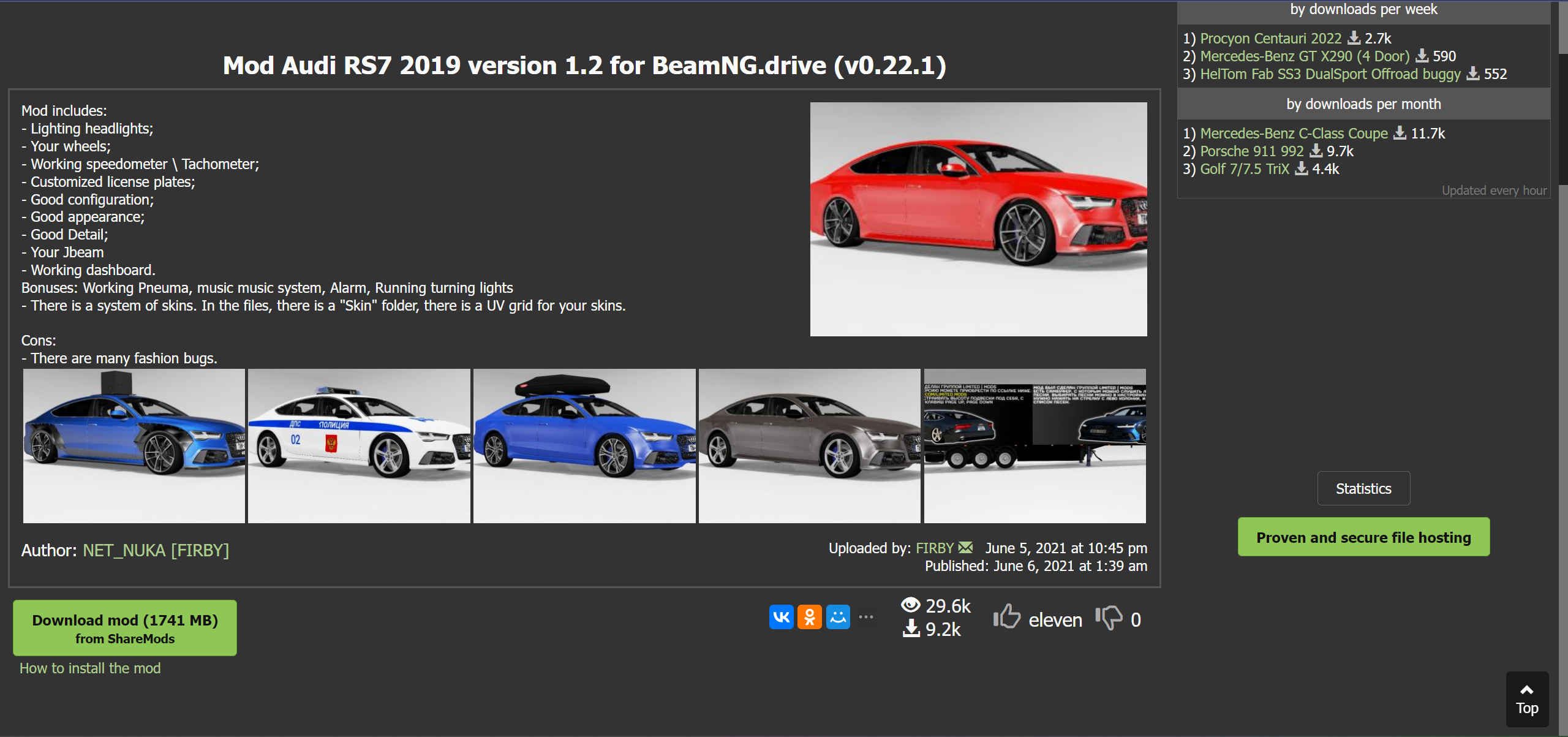Click the 'Updated every hour' note
This screenshot has width=1568, height=737.
pyautogui.click(x=1494, y=190)
